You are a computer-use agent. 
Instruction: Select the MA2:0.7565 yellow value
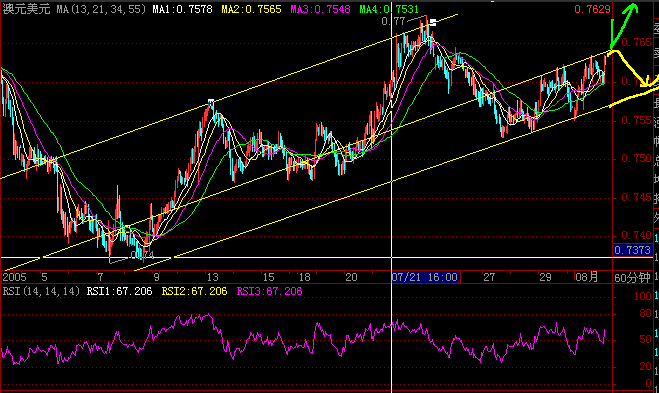point(251,9)
